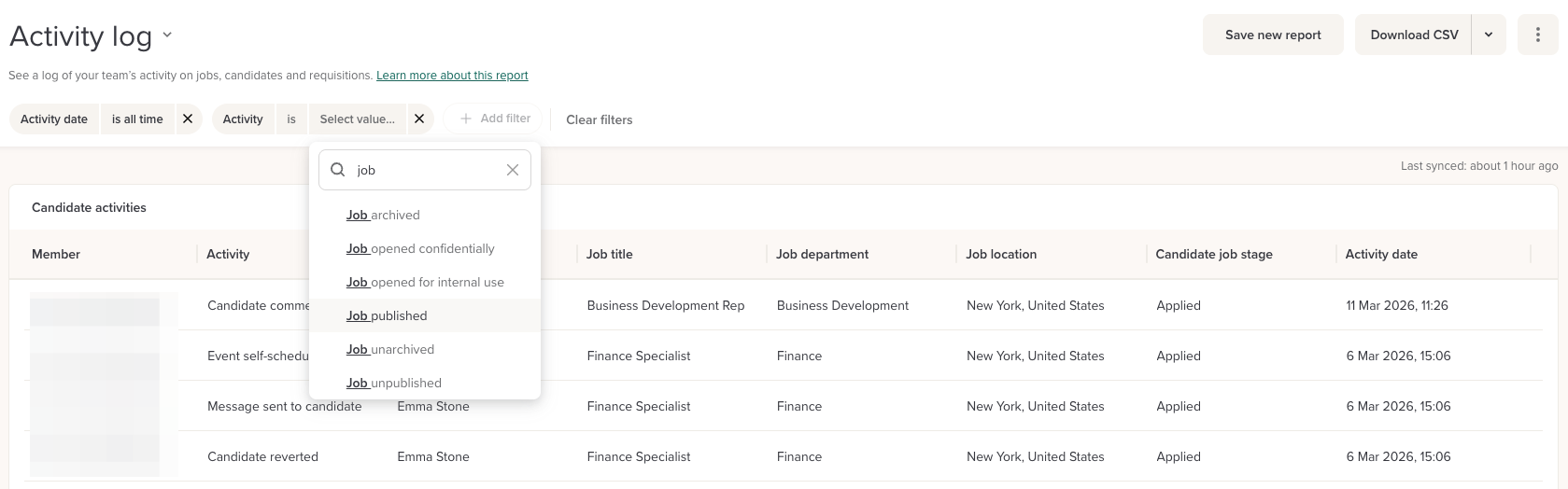Pick the Job unarchived option
The image size is (1568, 489).
(x=390, y=349)
